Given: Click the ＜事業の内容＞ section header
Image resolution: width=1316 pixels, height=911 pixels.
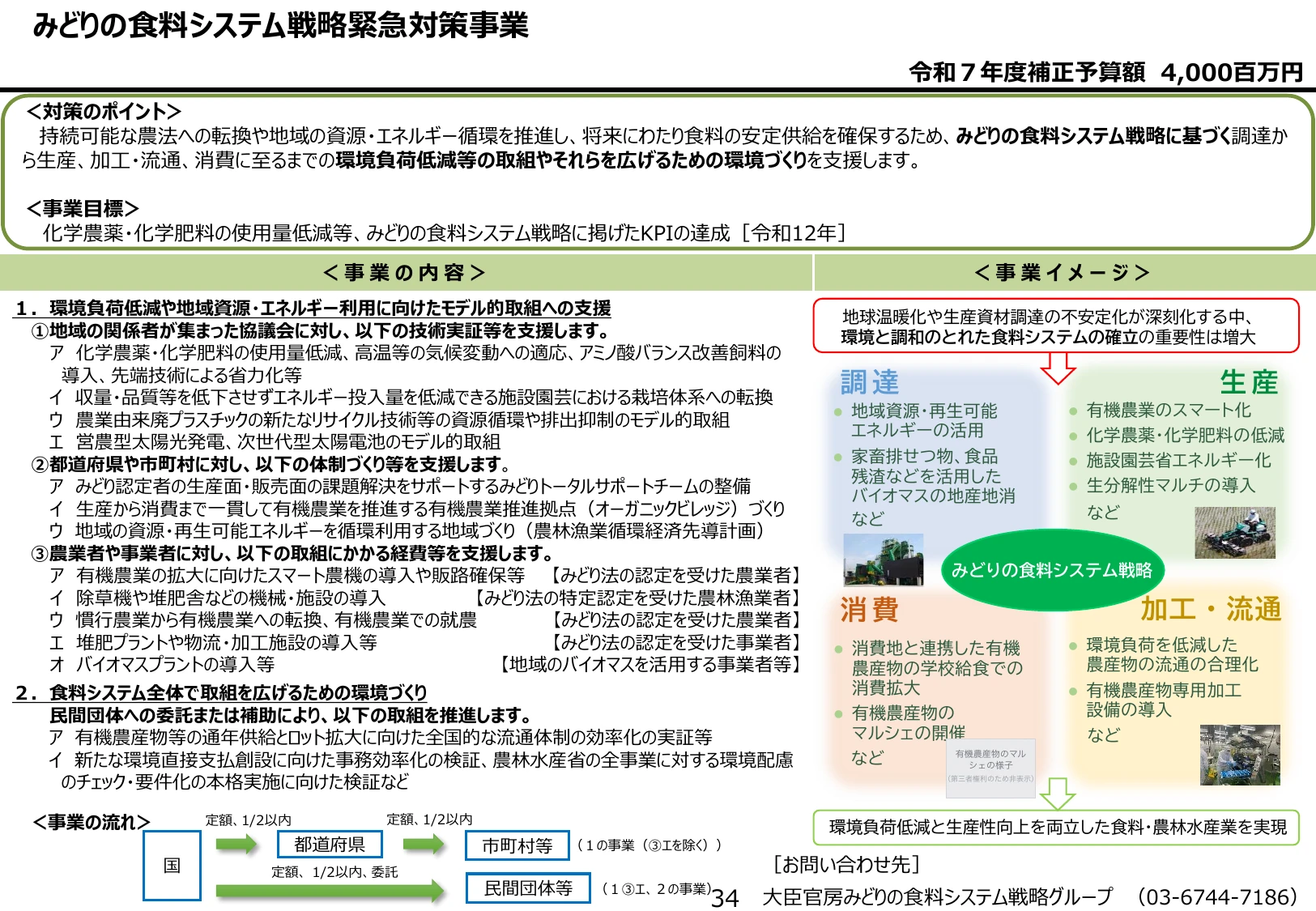Looking at the screenshot, I should (x=405, y=273).
